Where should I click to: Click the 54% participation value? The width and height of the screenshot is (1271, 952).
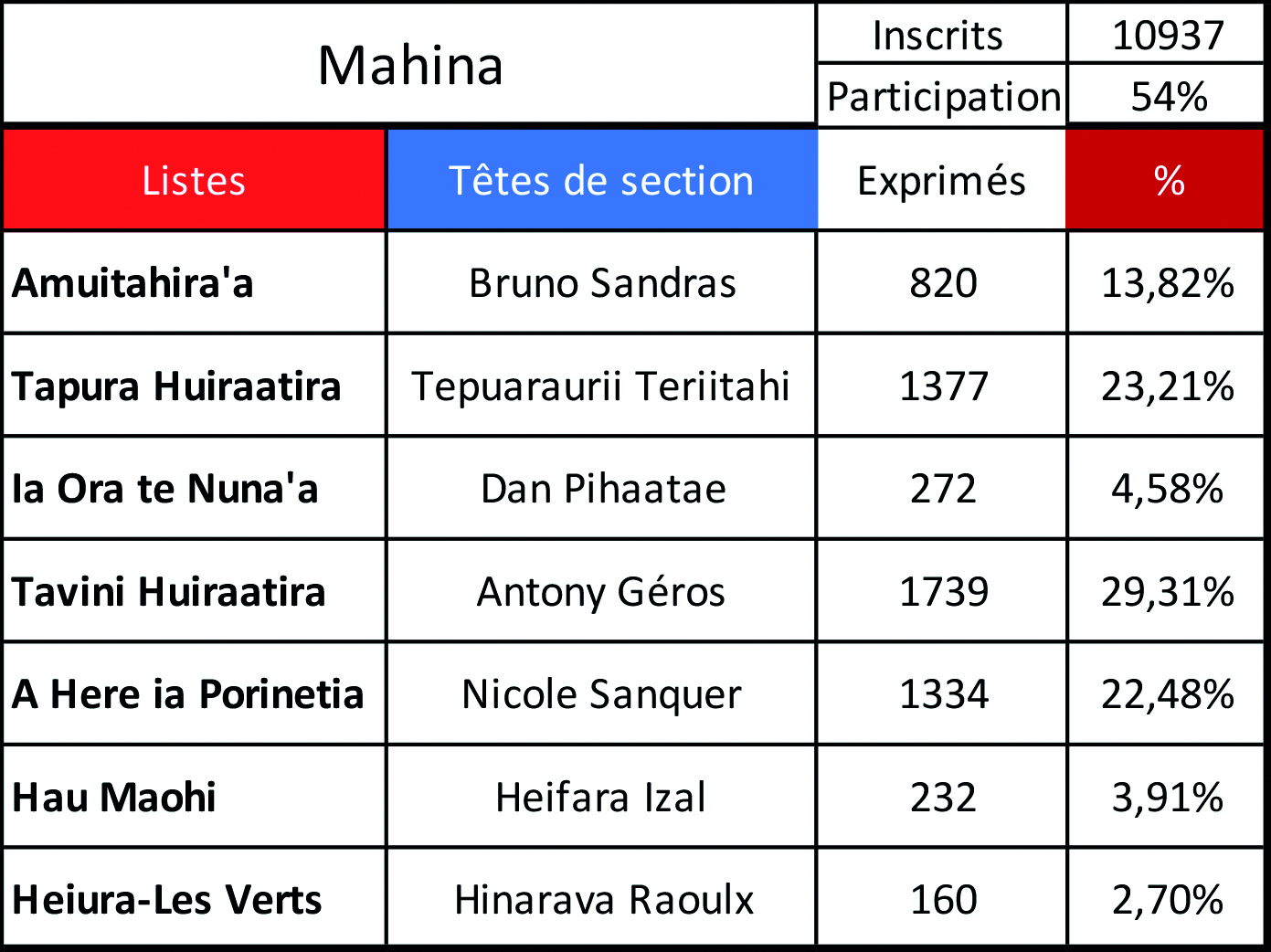[1168, 96]
